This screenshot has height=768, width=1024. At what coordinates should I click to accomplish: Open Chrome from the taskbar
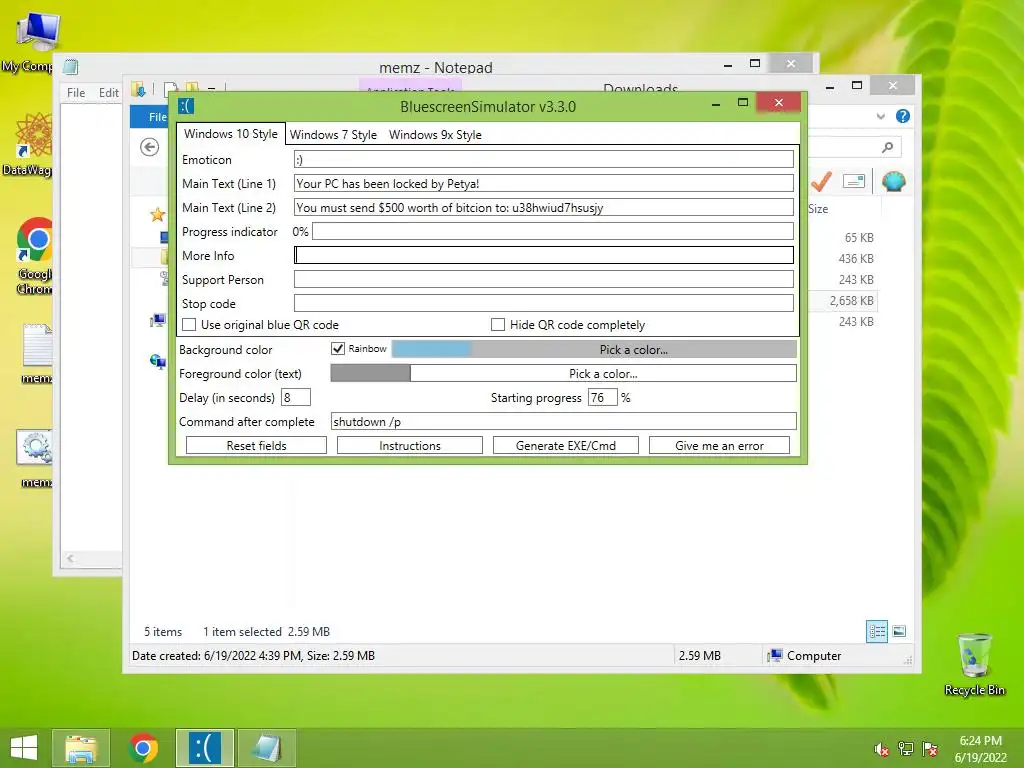[143, 748]
